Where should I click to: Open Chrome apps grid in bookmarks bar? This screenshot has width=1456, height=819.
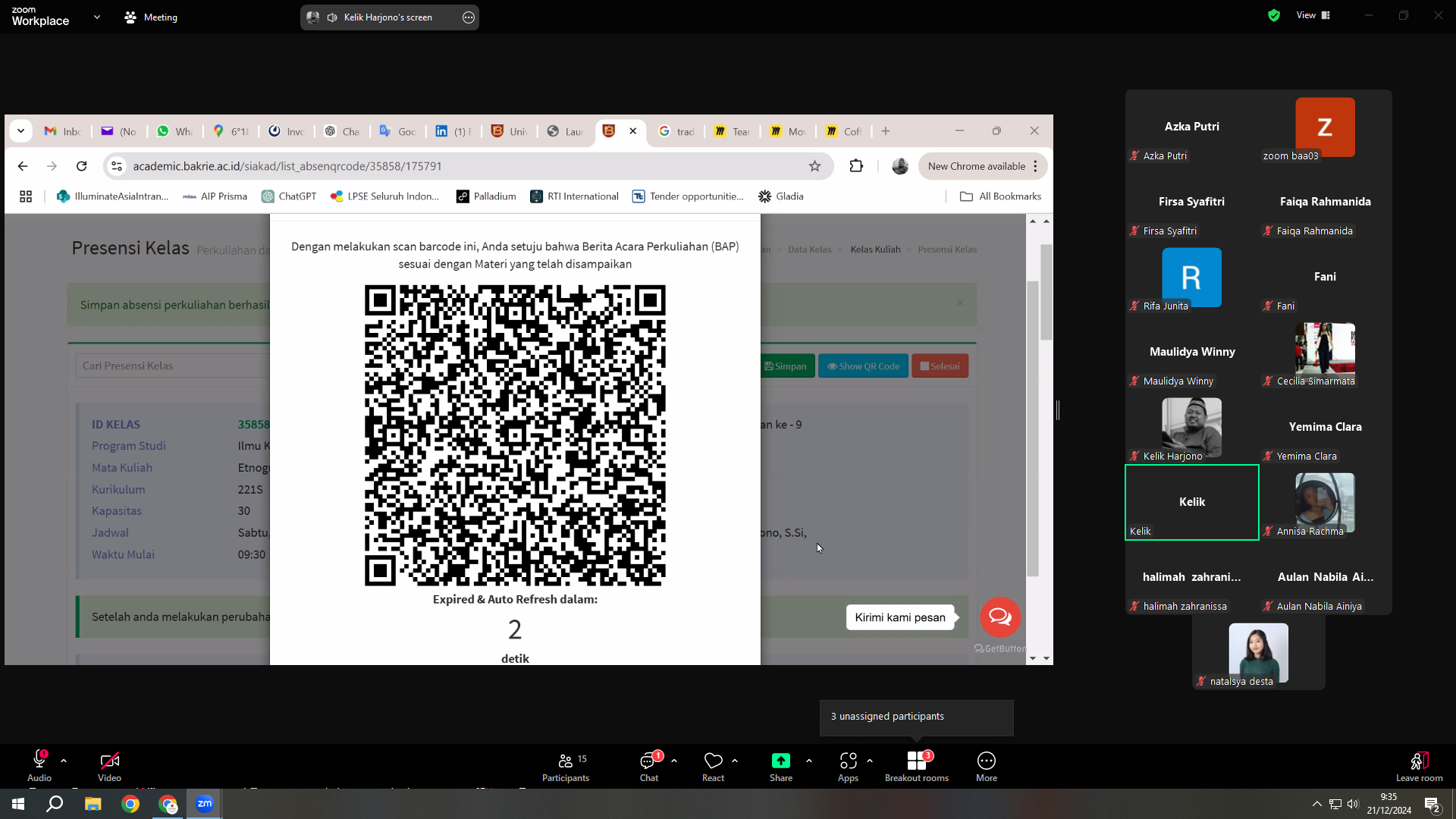point(26,196)
